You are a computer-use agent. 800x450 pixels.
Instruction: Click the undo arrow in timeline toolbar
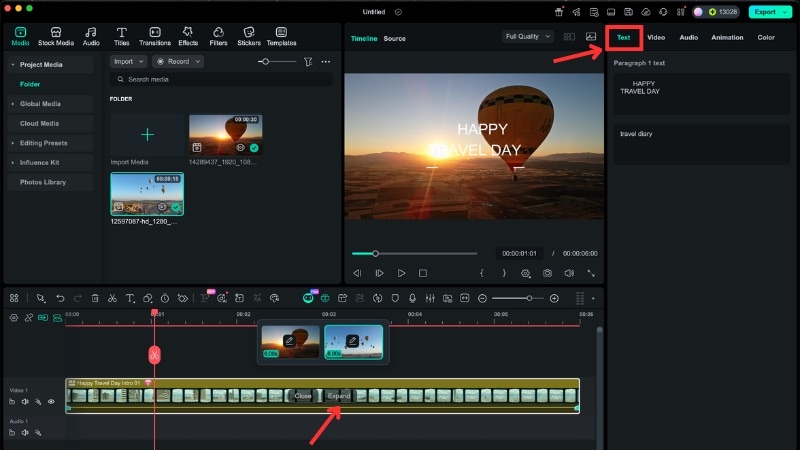click(60, 298)
